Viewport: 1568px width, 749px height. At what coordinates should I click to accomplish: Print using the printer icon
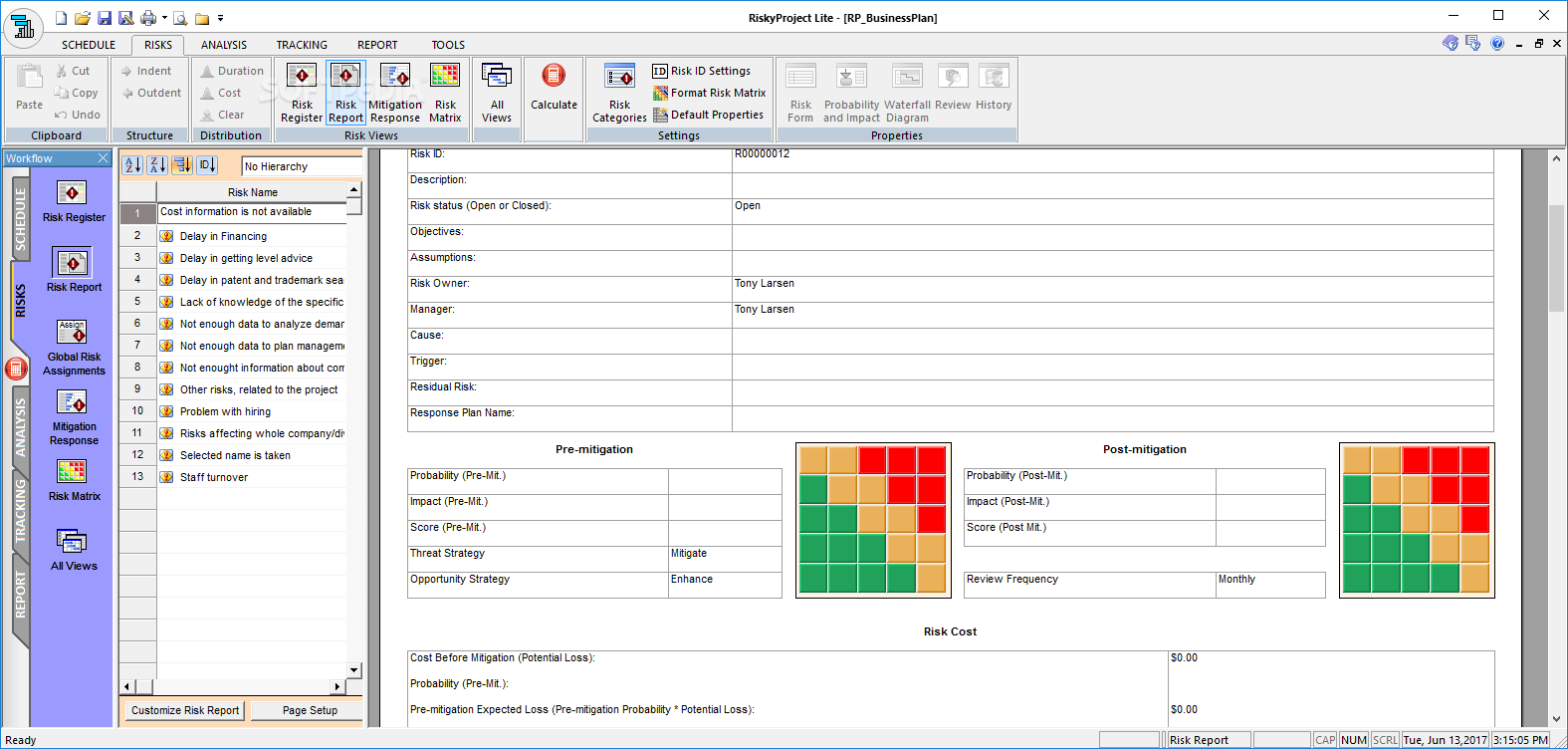tap(148, 18)
